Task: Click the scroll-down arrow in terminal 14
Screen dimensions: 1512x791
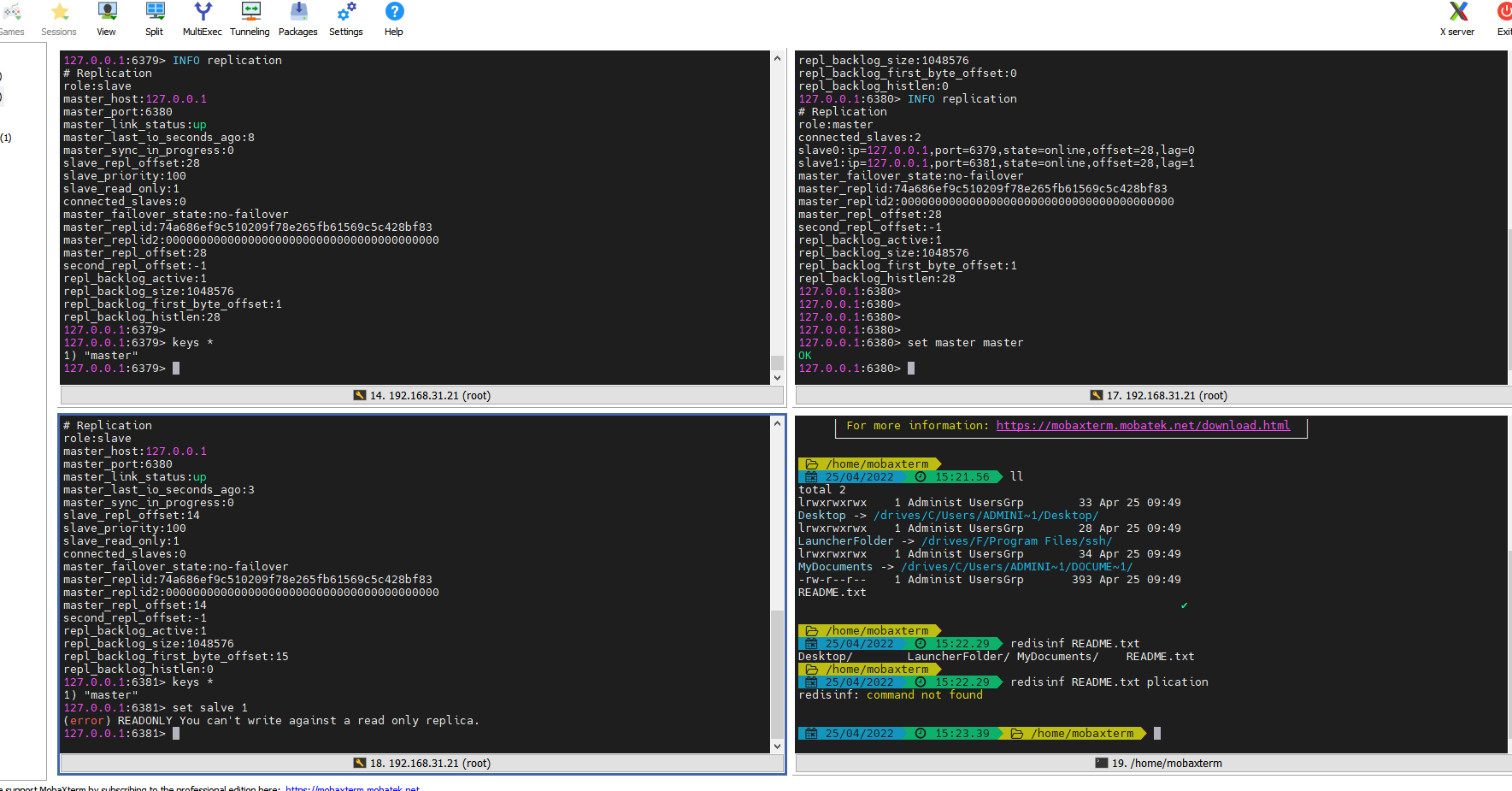Action: (777, 377)
